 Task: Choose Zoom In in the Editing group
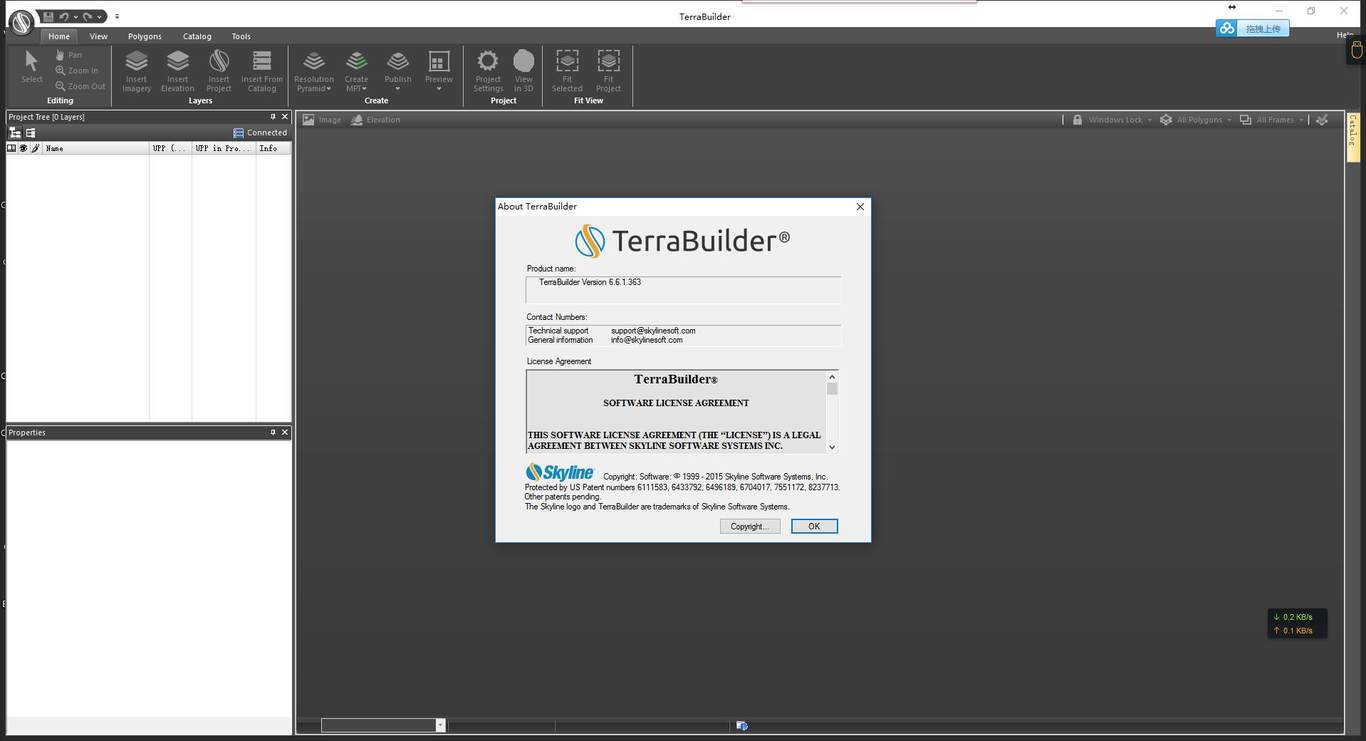pos(77,71)
